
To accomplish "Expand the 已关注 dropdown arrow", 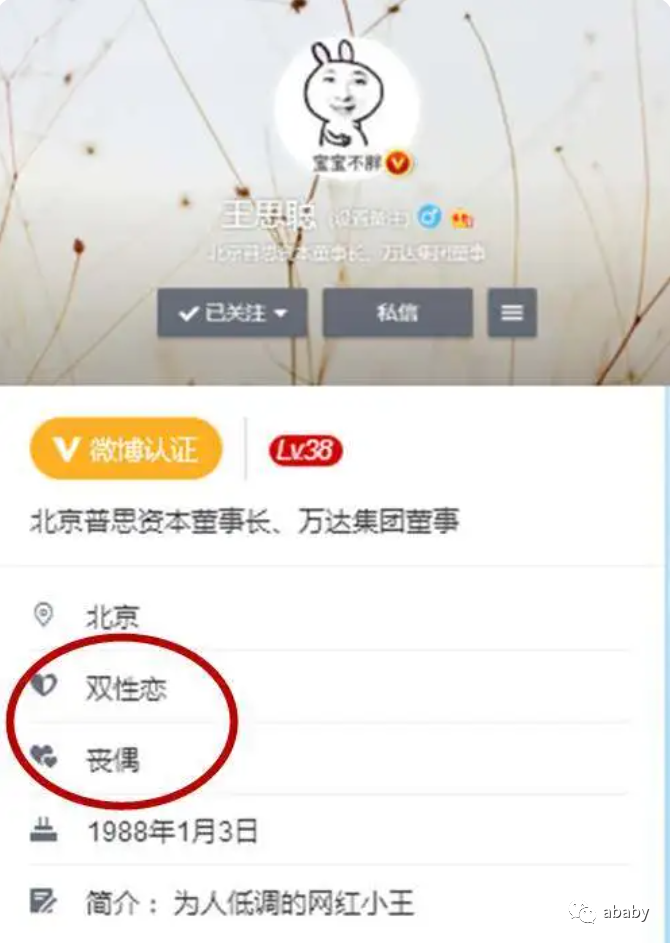I will (x=281, y=313).
